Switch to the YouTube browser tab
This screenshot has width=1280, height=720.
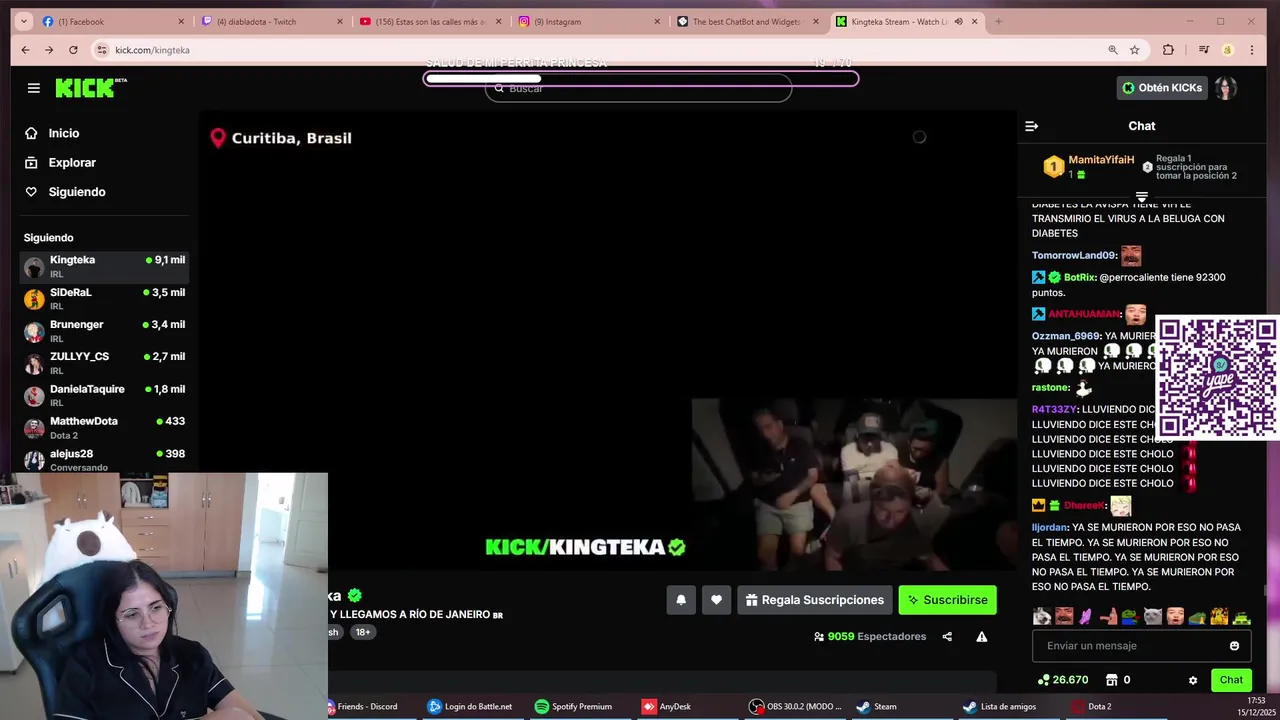point(430,21)
